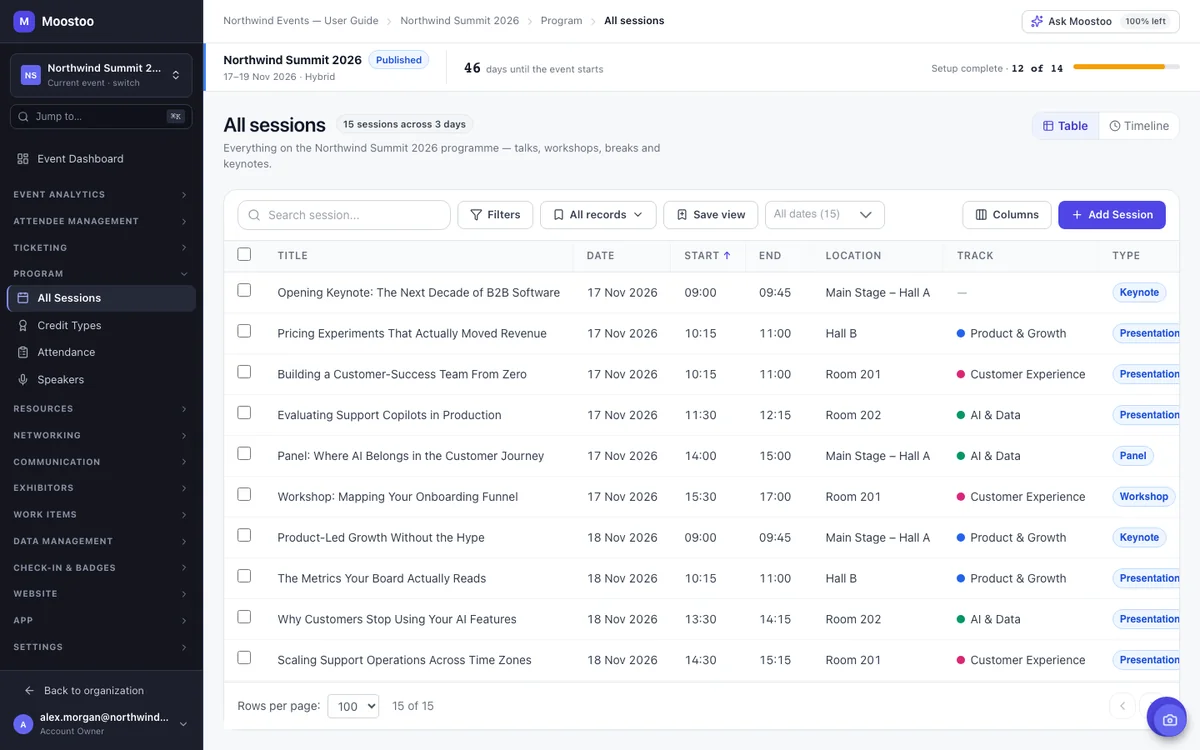1200x750 pixels.
Task: Collapse the Program sidebar section
Action: [101, 274]
